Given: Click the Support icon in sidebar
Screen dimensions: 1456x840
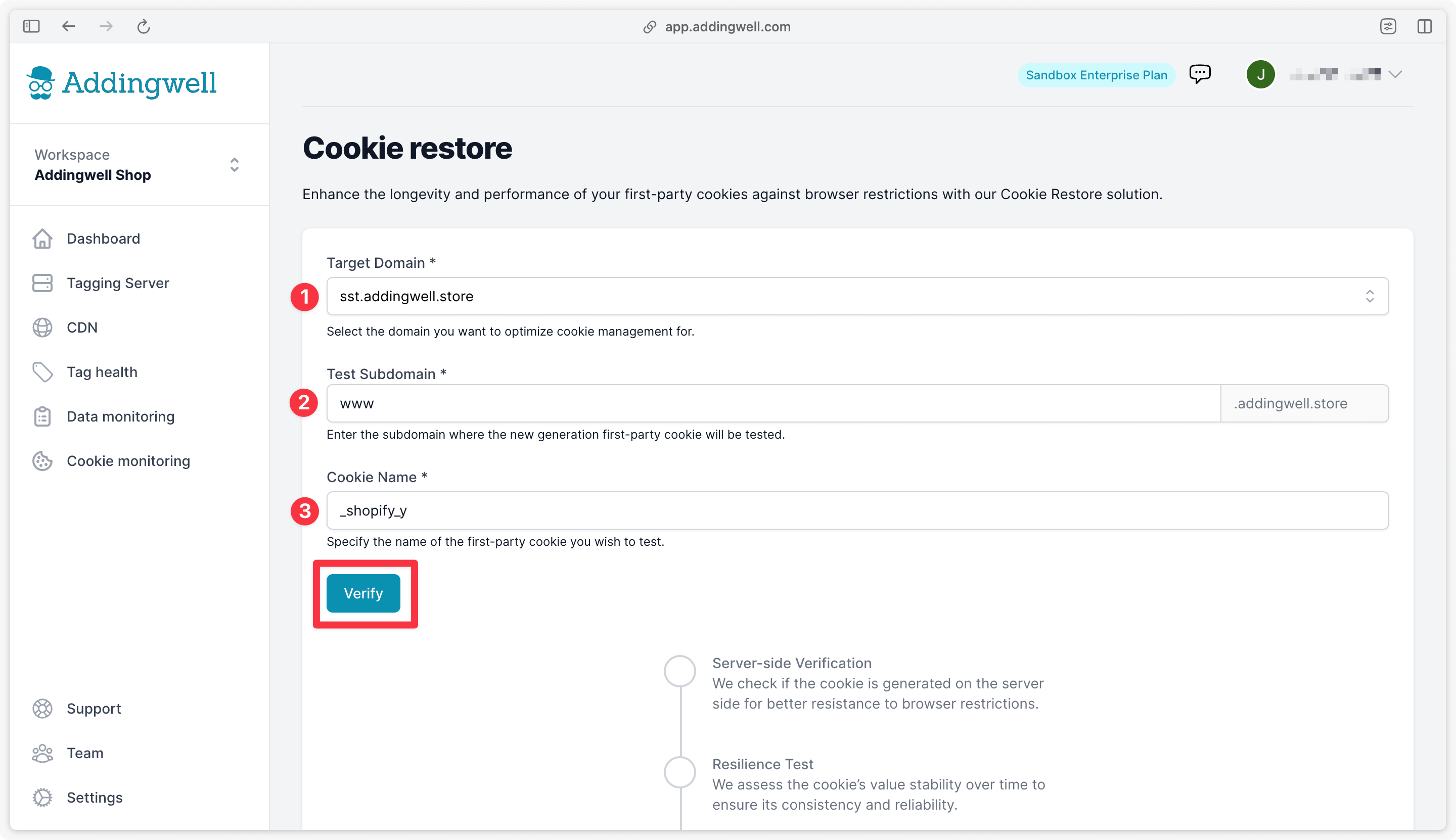Looking at the screenshot, I should coord(41,708).
